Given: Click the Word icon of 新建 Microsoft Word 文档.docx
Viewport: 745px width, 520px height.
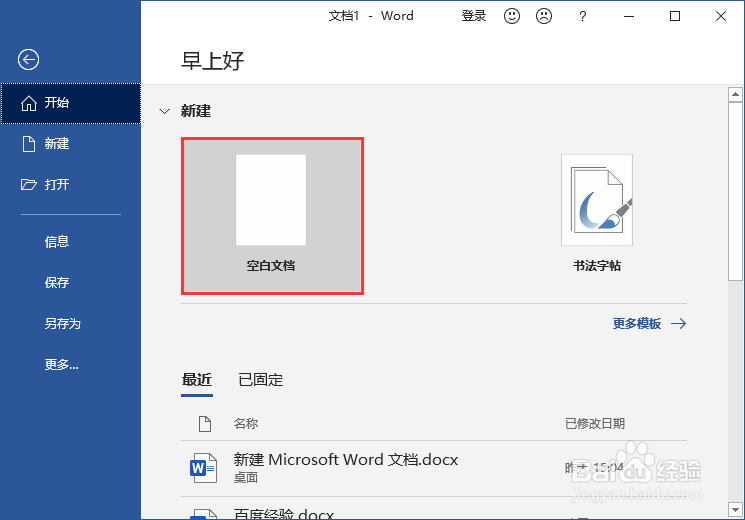Looking at the screenshot, I should (x=203, y=468).
